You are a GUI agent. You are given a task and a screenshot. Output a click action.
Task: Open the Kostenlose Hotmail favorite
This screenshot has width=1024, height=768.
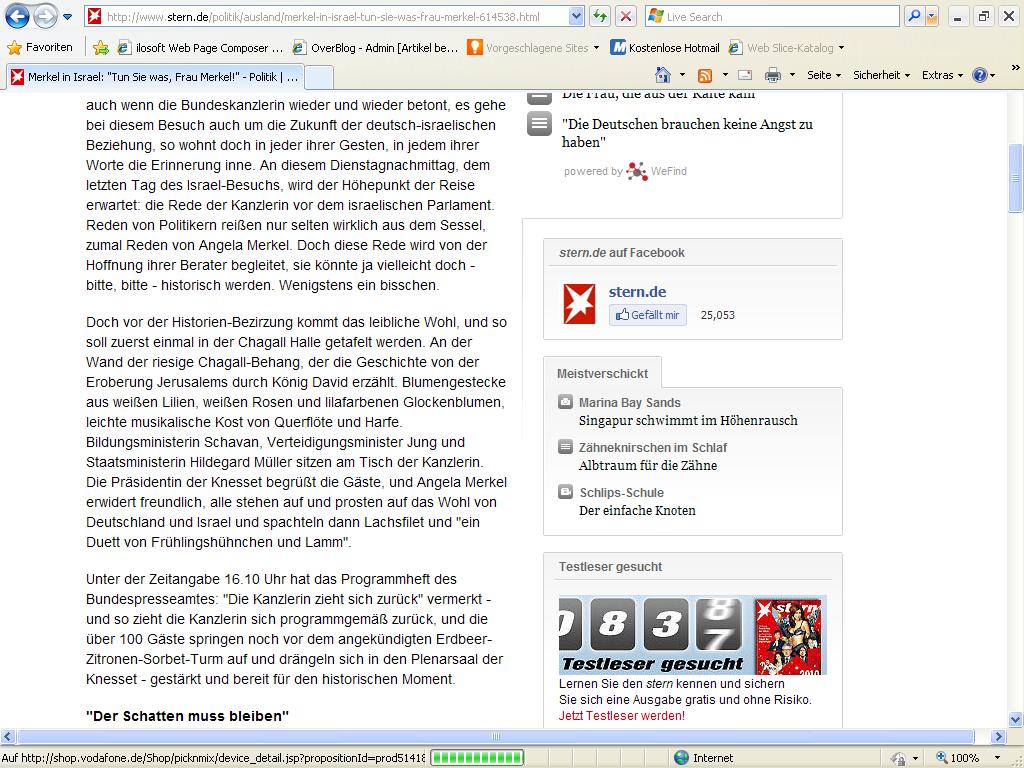tap(665, 48)
